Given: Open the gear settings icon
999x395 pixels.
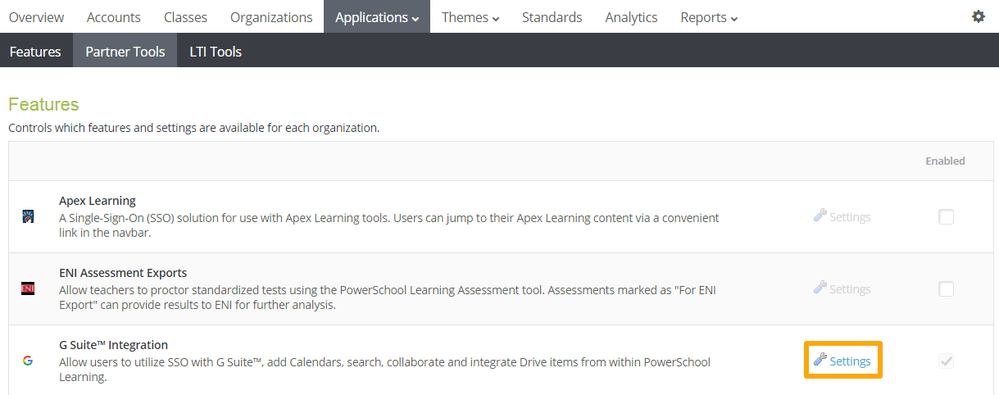Looking at the screenshot, I should click(x=978, y=17).
